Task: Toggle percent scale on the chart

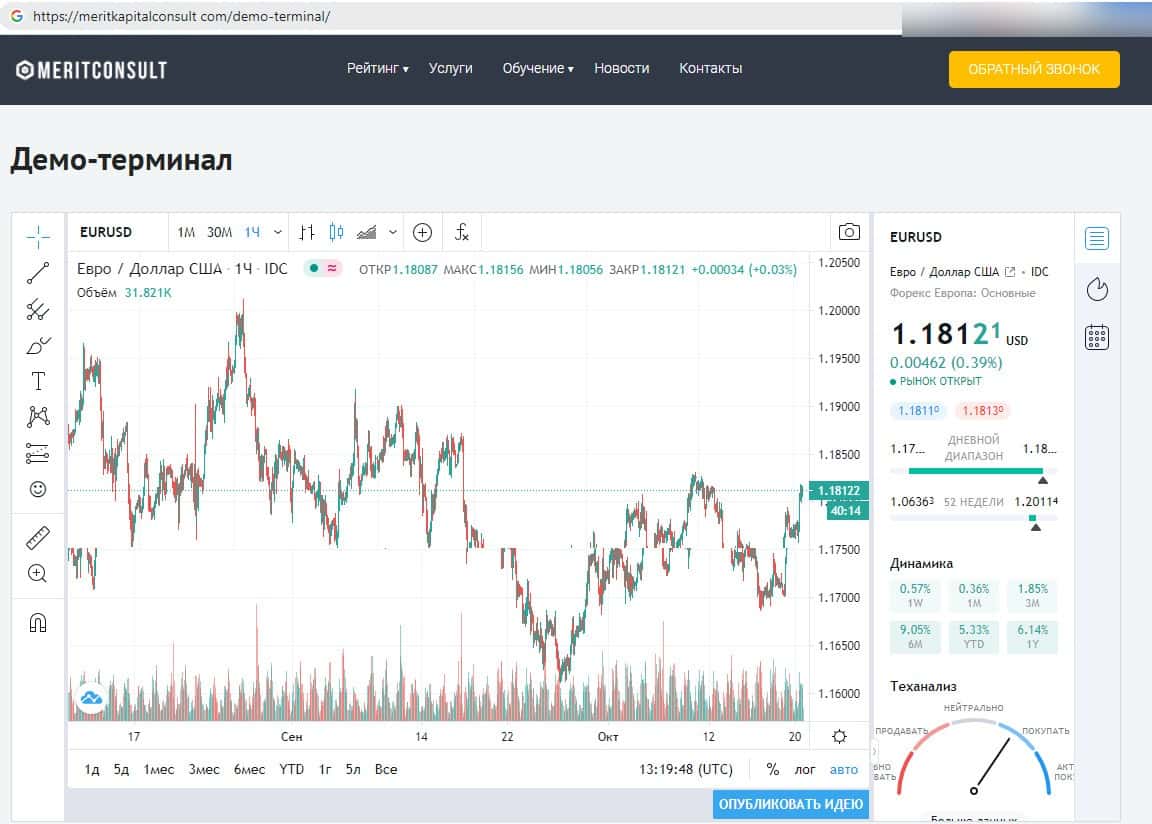Action: point(772,769)
